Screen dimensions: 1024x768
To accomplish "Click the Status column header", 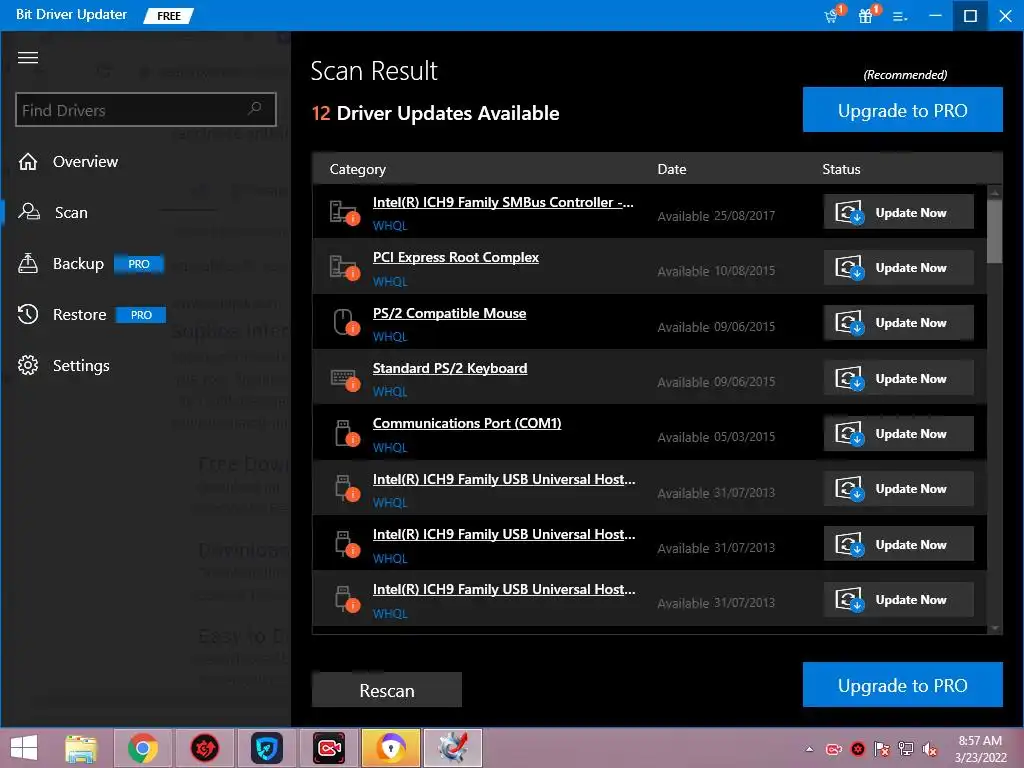I will (x=841, y=169).
